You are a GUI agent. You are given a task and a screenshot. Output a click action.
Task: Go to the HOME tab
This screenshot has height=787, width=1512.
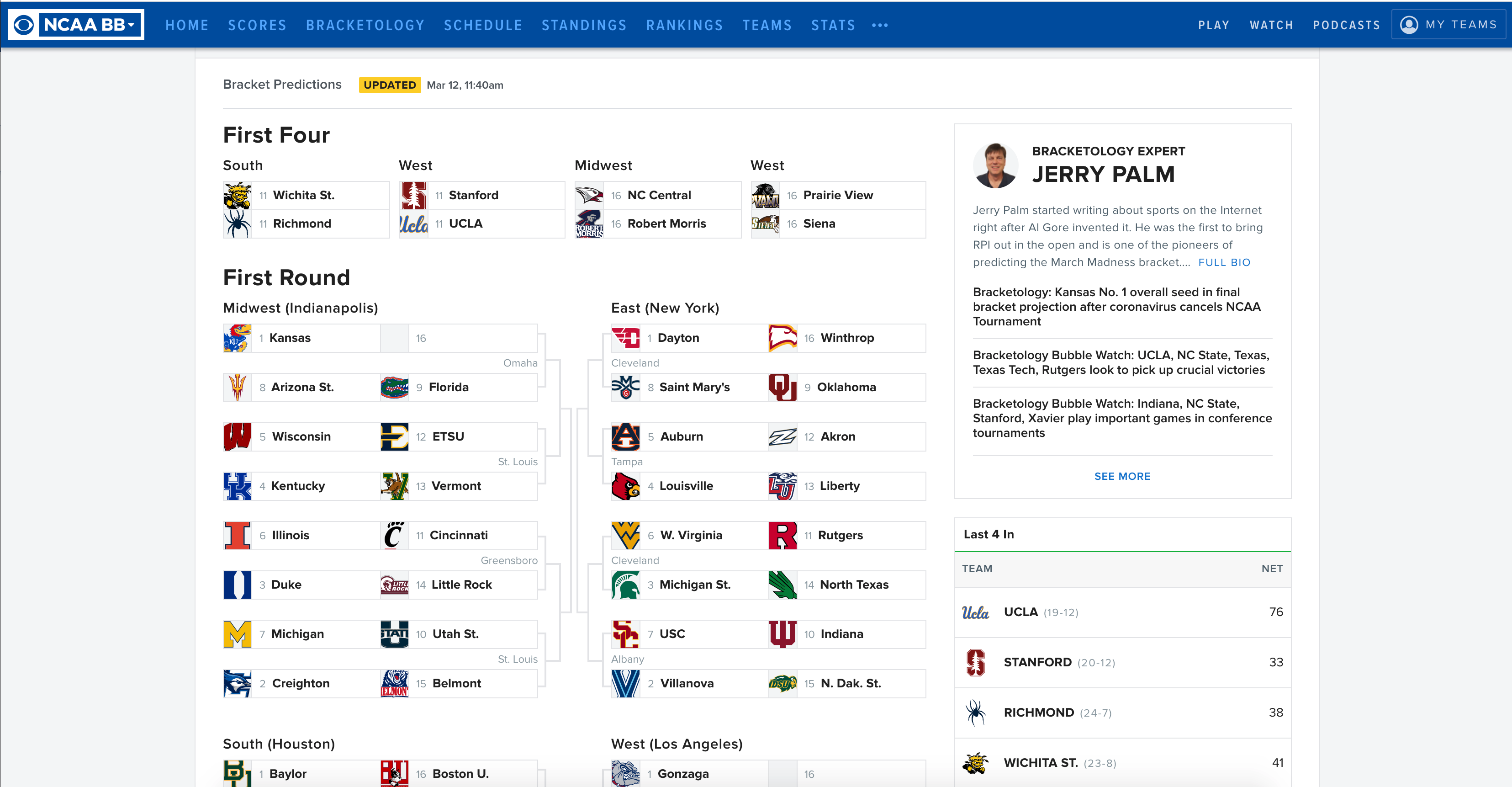click(x=187, y=25)
